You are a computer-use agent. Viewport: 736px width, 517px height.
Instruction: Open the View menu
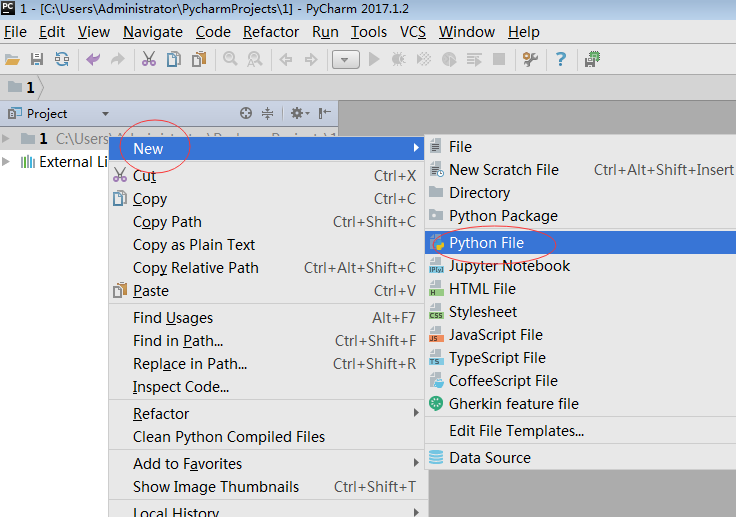point(93,32)
